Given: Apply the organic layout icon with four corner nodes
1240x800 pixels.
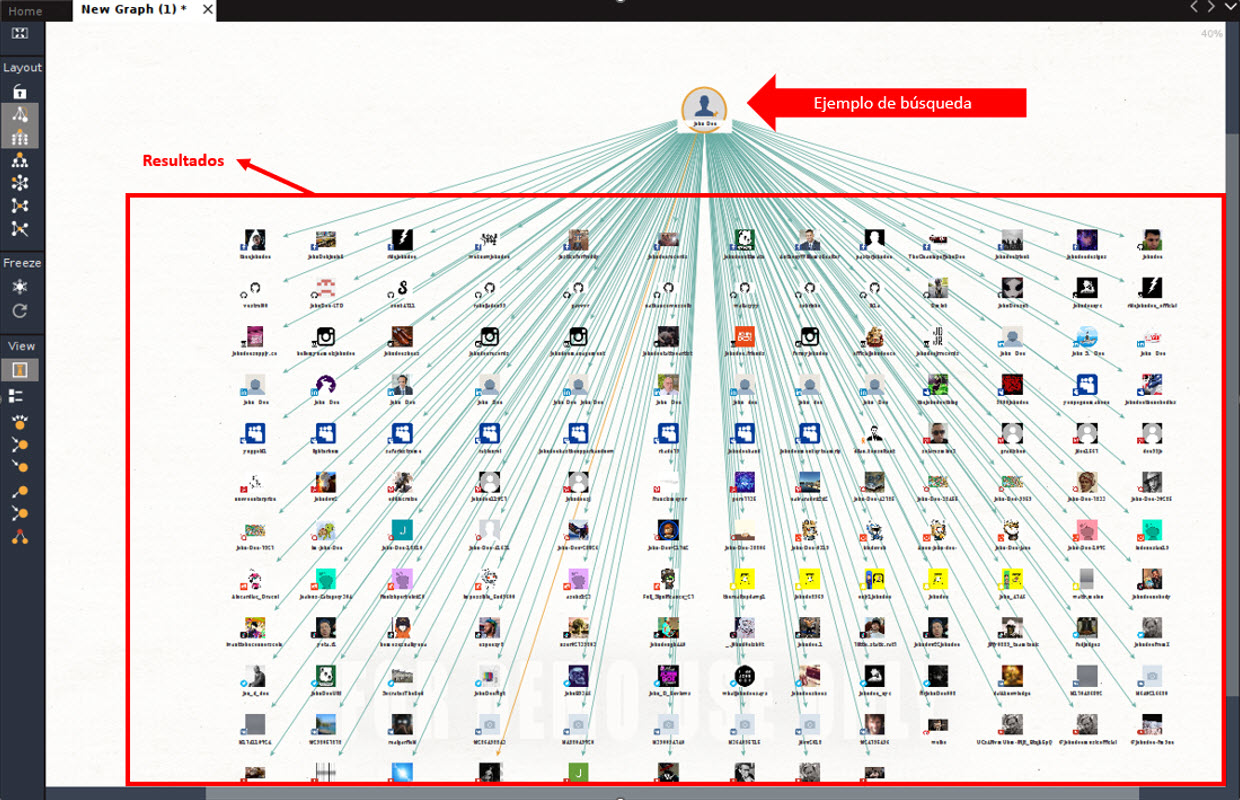Looking at the screenshot, I should click(20, 206).
